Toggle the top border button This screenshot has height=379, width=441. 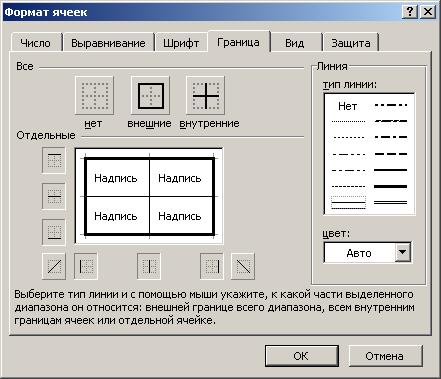click(x=54, y=160)
